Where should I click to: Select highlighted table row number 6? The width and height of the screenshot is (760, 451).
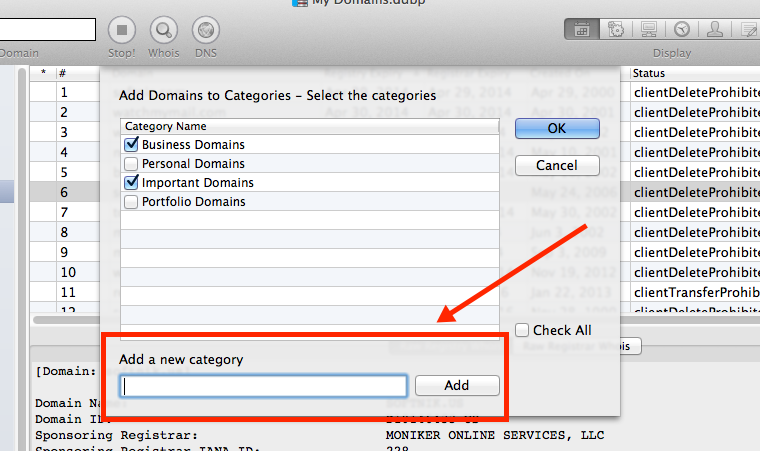[x=64, y=192]
